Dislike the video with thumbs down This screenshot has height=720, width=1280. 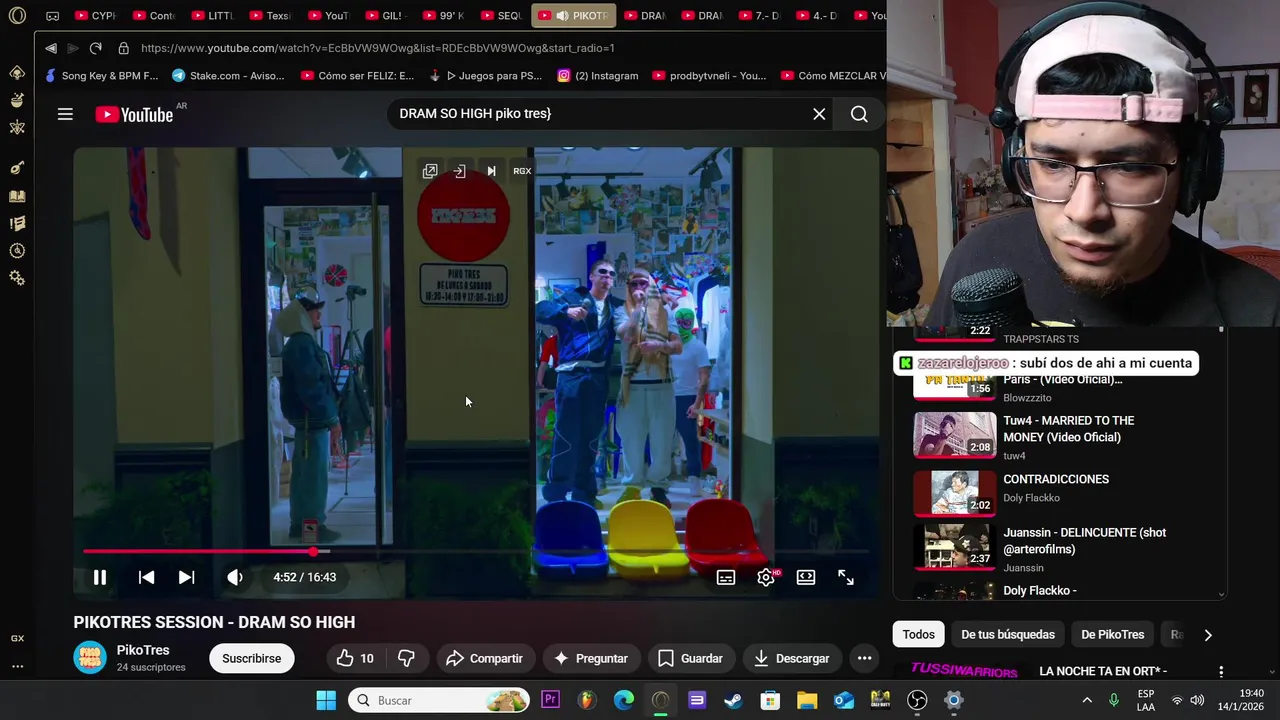(407, 658)
